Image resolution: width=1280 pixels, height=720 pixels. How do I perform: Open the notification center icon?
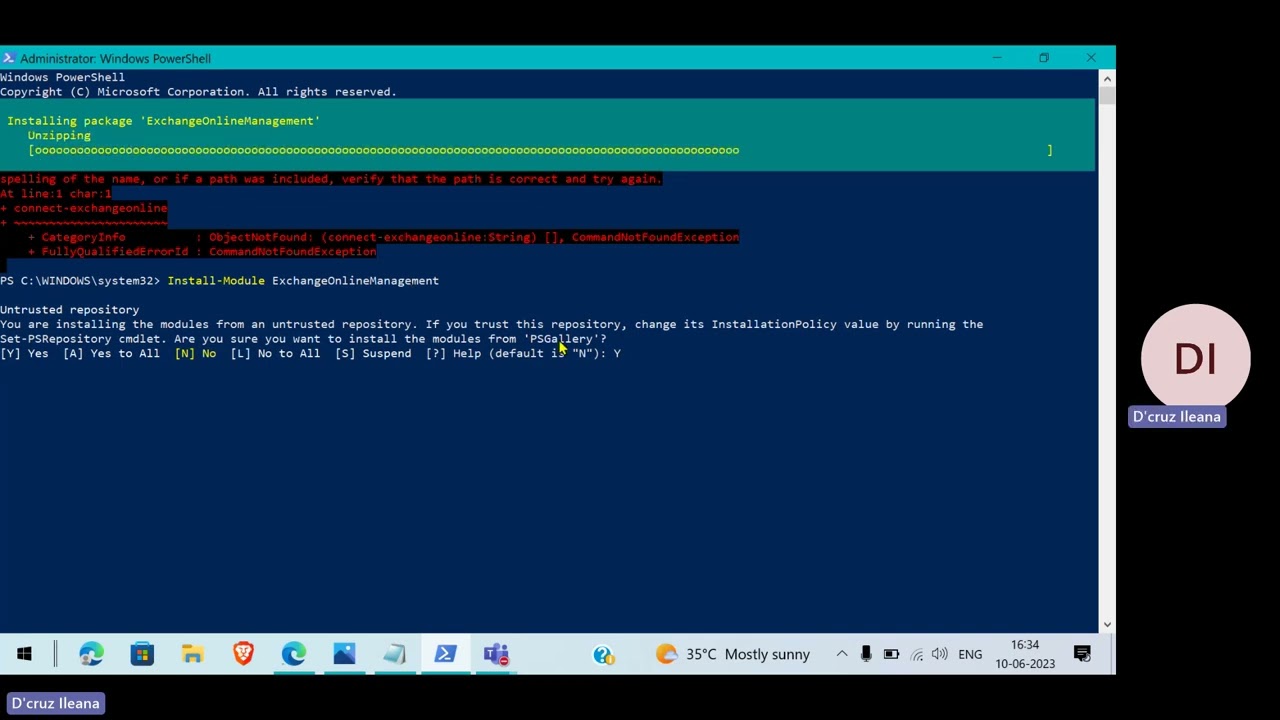click(x=1082, y=654)
